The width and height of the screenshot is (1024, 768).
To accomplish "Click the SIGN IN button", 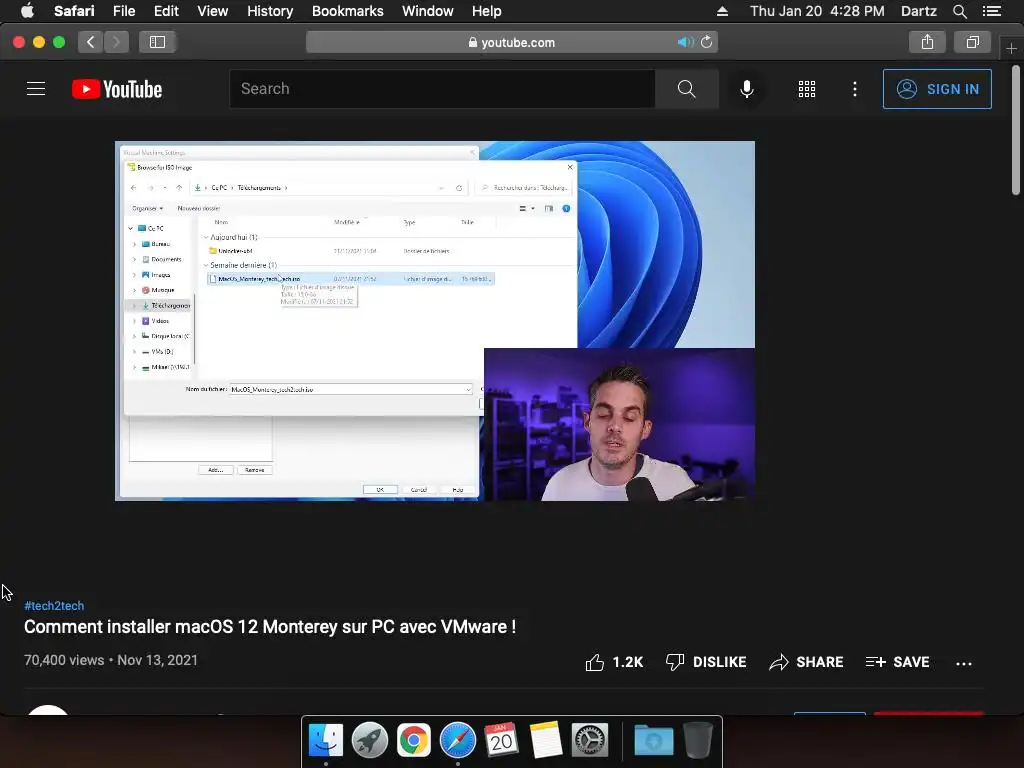I will click(936, 89).
